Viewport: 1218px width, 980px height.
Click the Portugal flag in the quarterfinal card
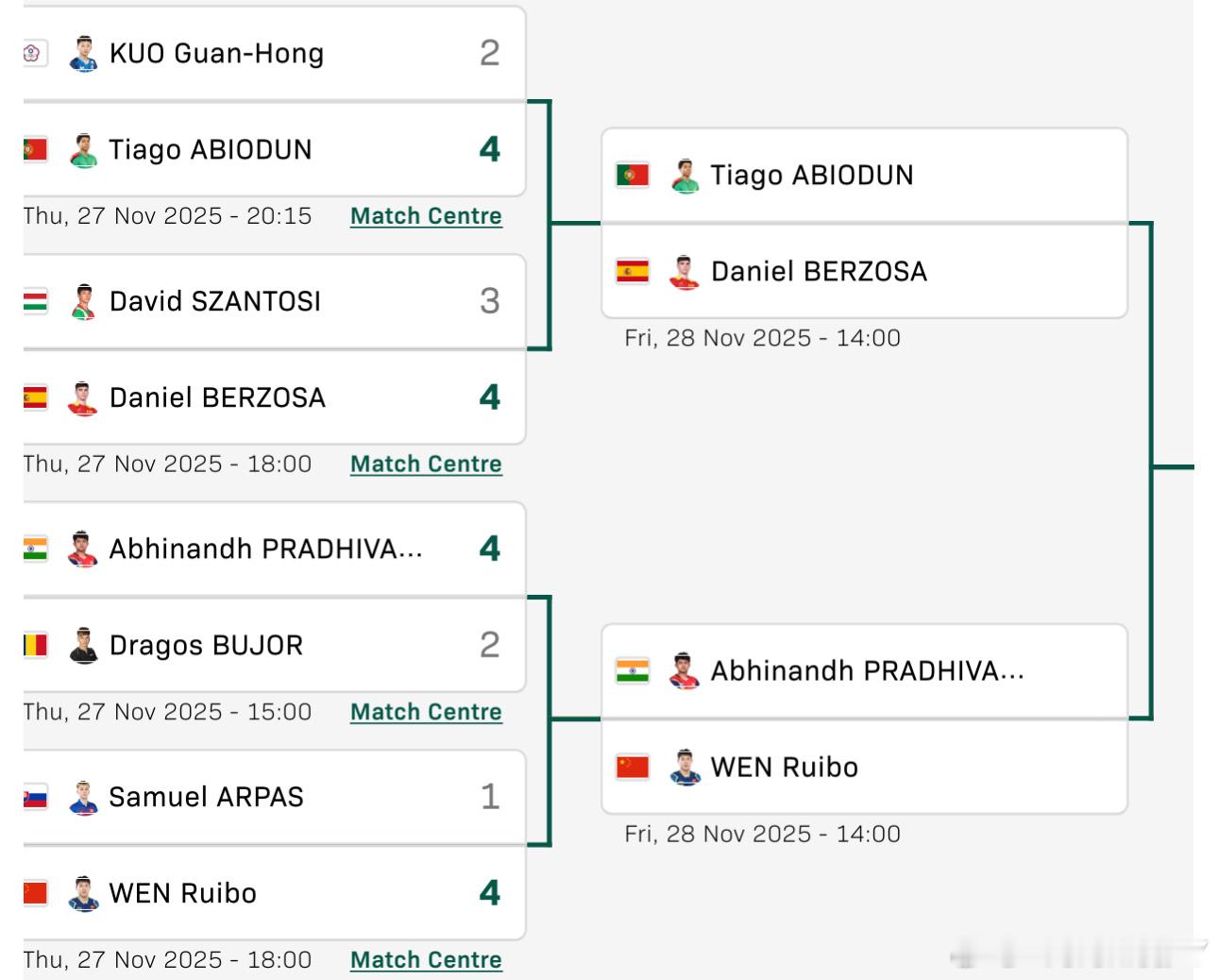click(x=632, y=176)
